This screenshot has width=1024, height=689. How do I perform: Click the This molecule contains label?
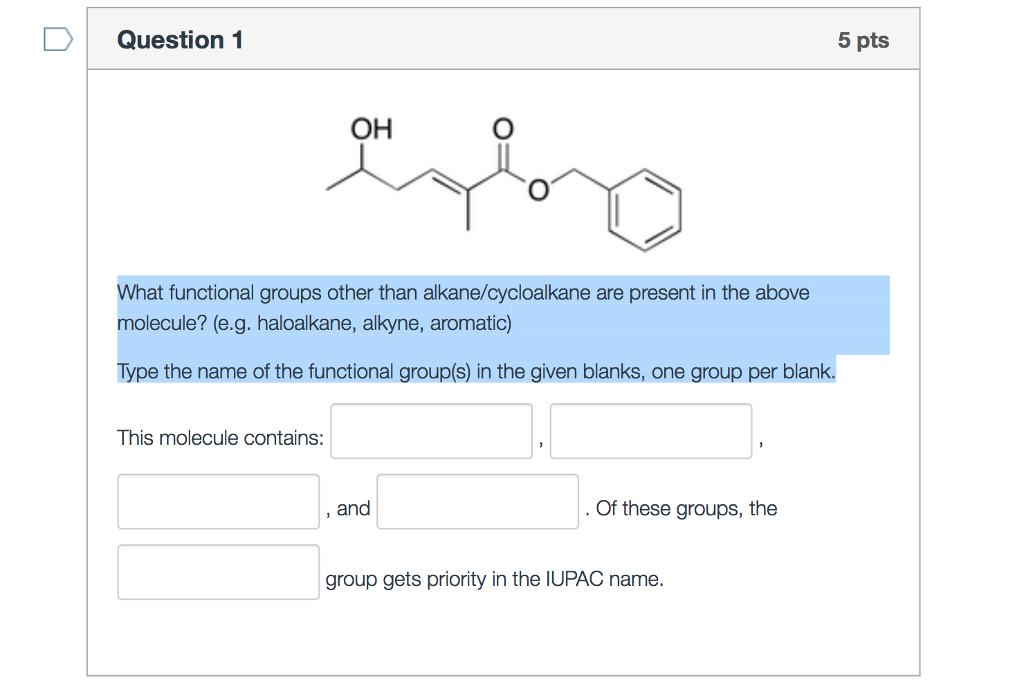(x=220, y=437)
